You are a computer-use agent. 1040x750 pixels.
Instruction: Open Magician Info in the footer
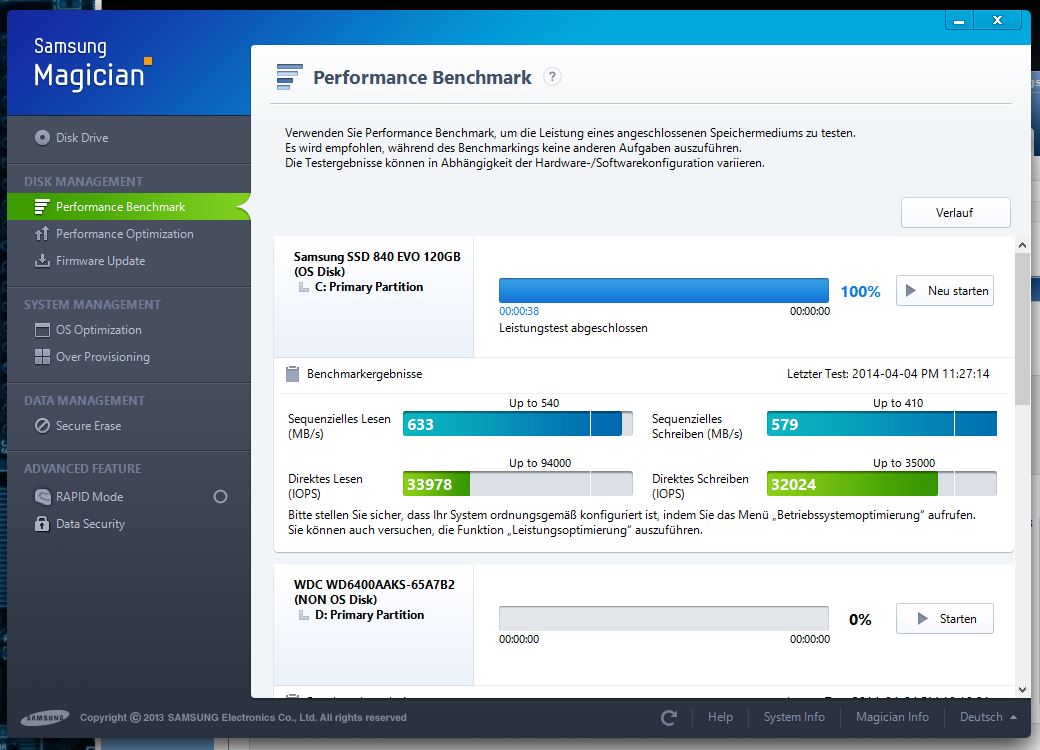tap(892, 717)
